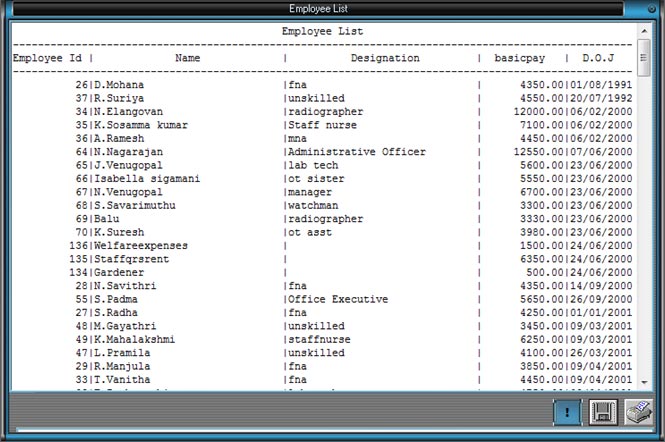665x442 pixels.
Task: Click the entry 'Welfareexpenses'
Action: [x=141, y=246]
